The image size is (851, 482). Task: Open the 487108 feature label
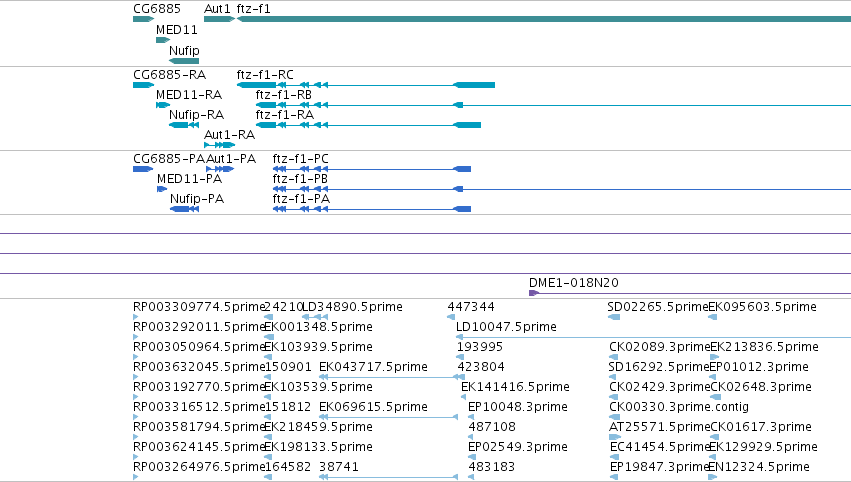(x=492, y=427)
